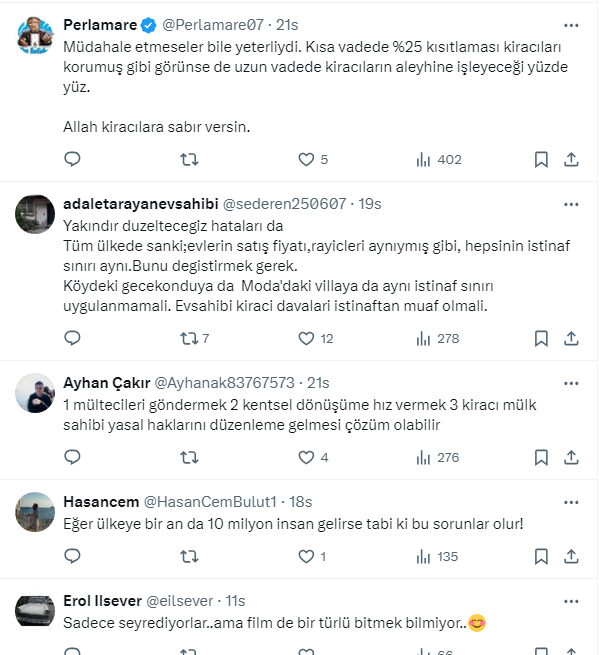This screenshot has width=605, height=655.
Task: Share Perlamare's tweet
Action: coord(571,159)
